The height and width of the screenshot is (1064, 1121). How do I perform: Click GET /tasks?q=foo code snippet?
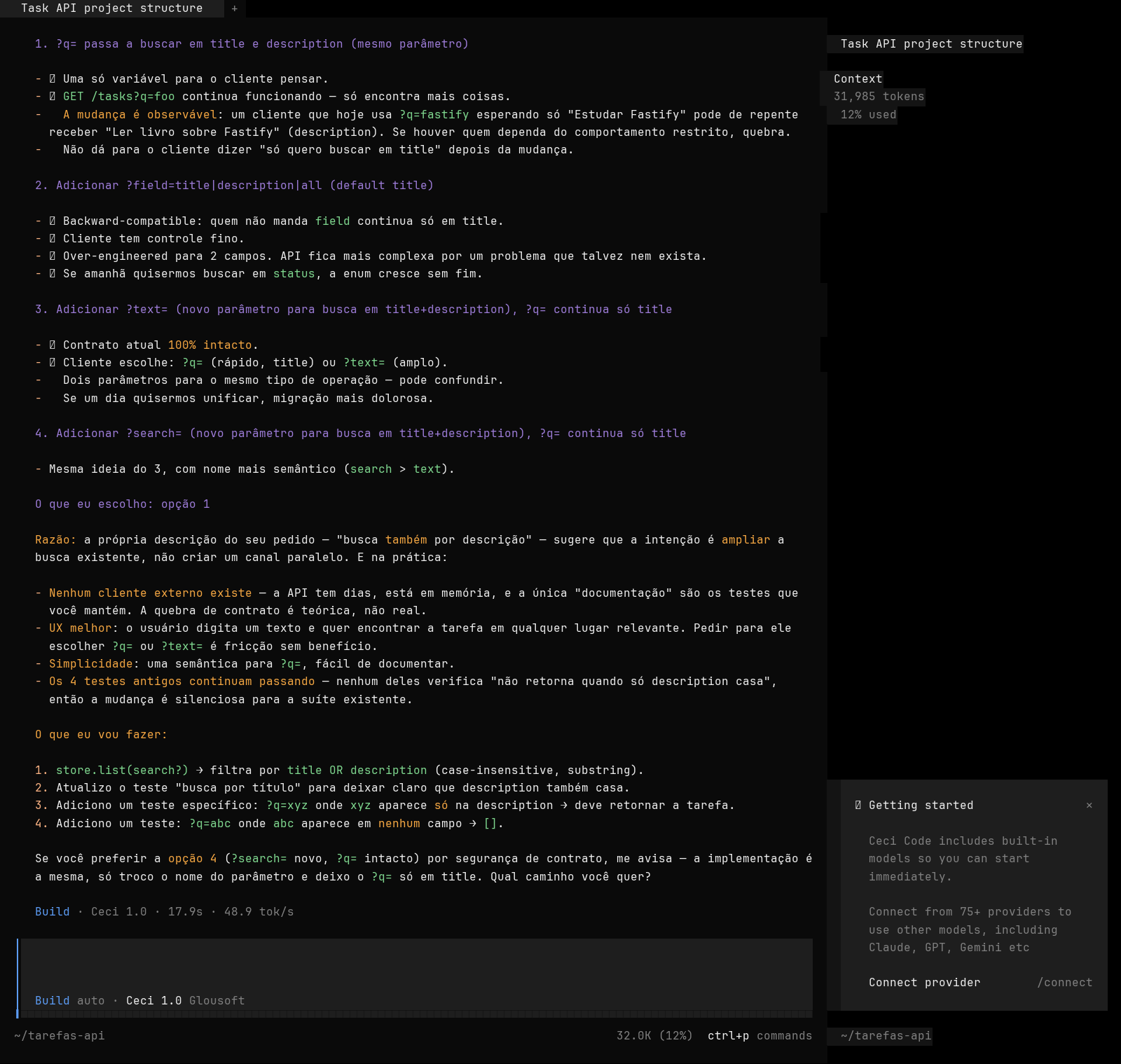[119, 97]
